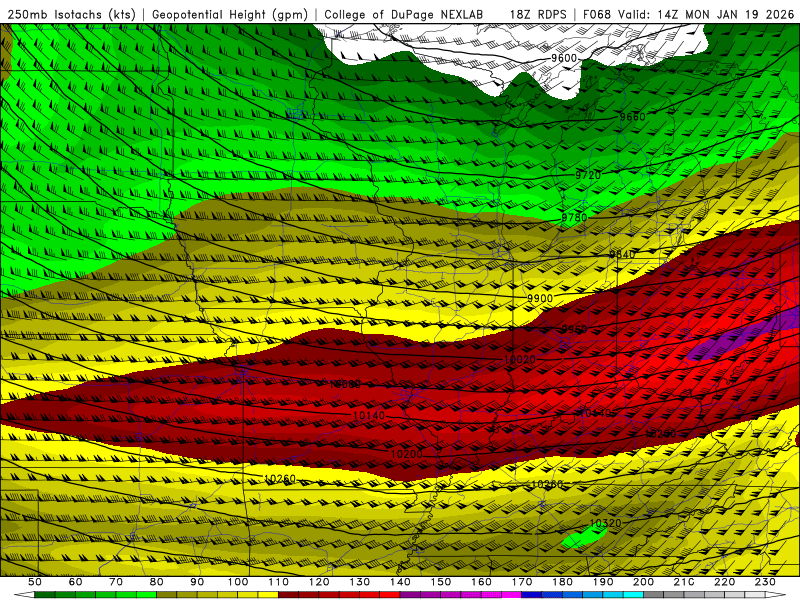Click the legend value 70
Screen dimensions: 800x600
point(116,582)
